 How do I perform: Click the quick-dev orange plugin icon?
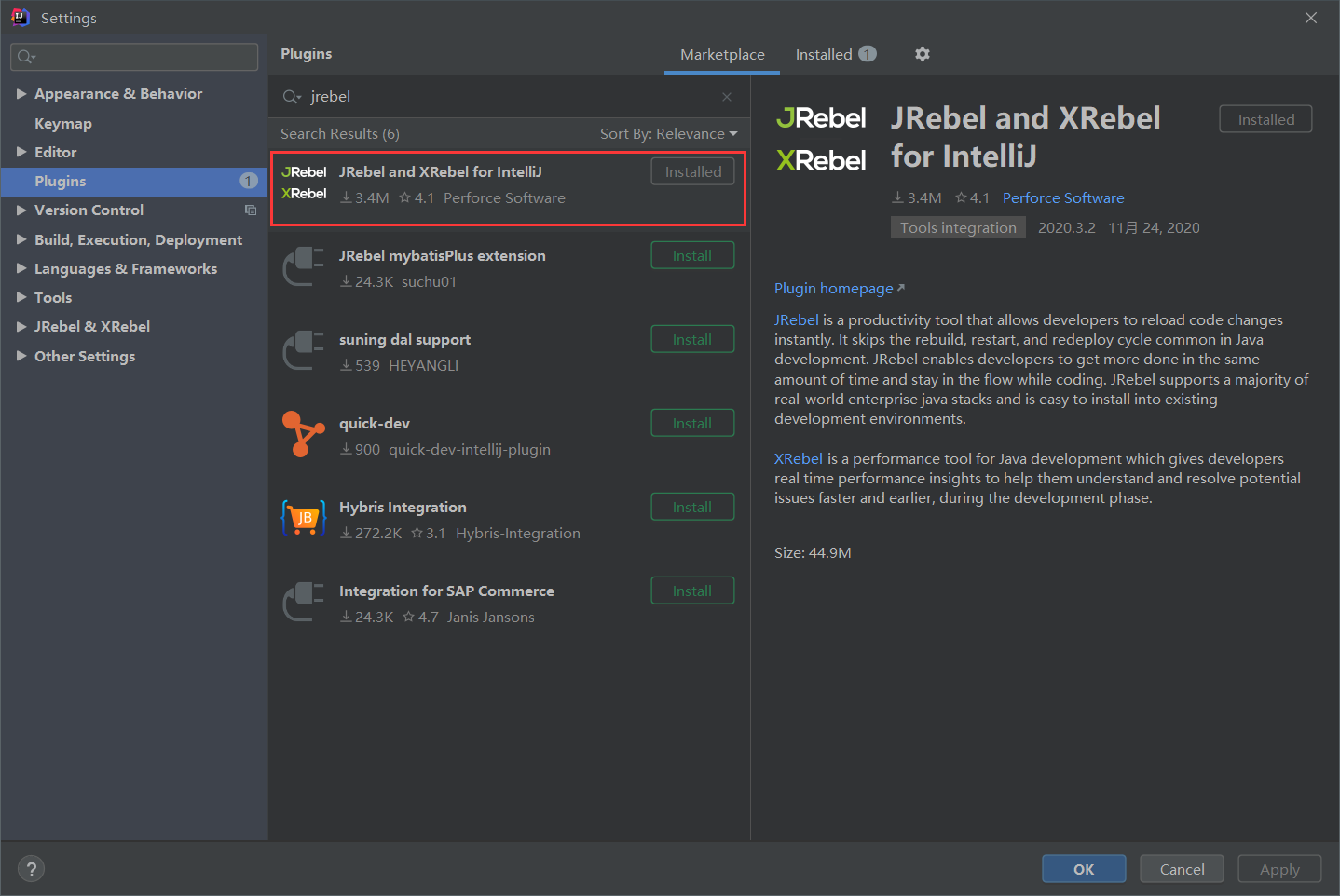point(304,434)
